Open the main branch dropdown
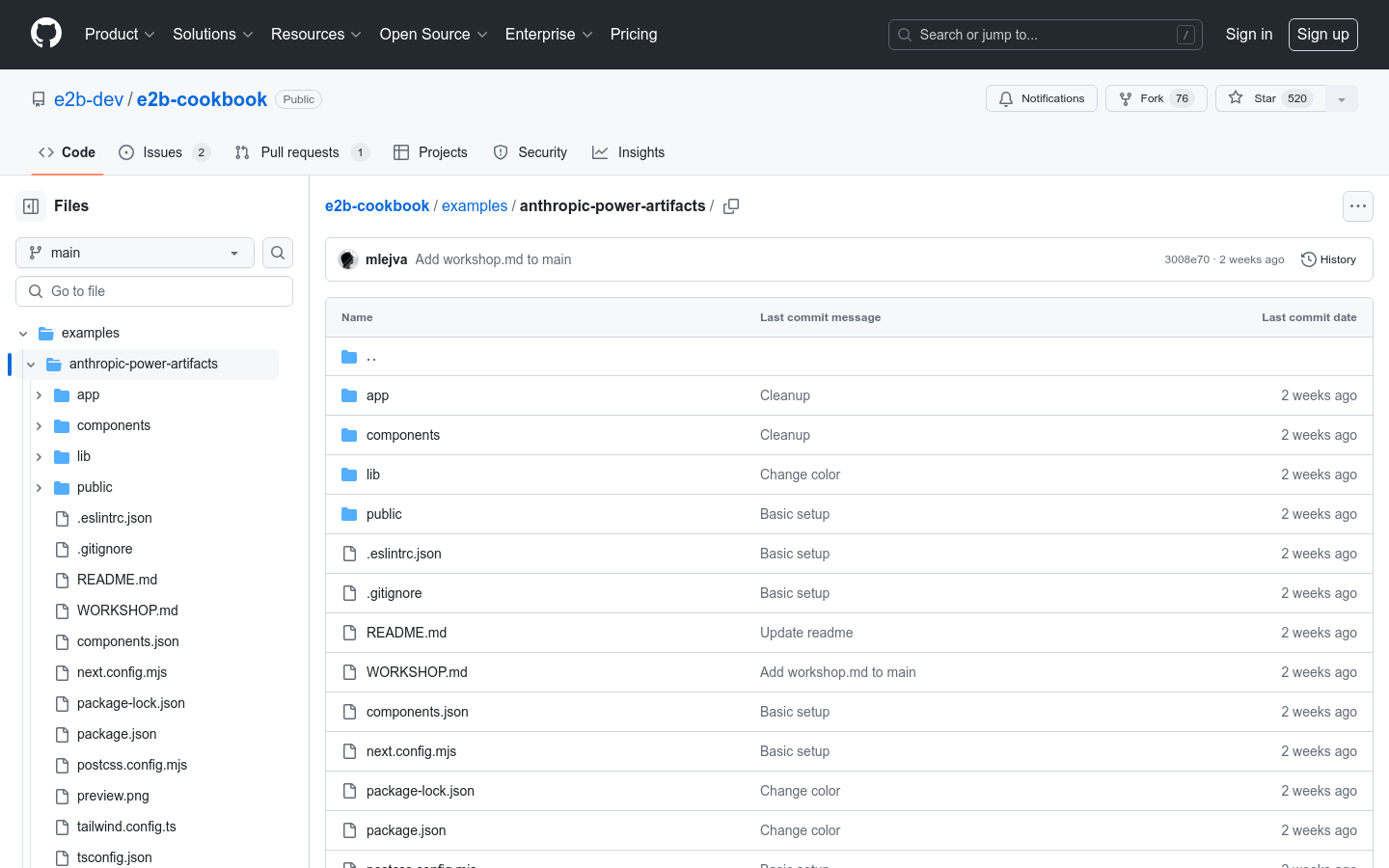The height and width of the screenshot is (868, 1389). click(x=135, y=253)
